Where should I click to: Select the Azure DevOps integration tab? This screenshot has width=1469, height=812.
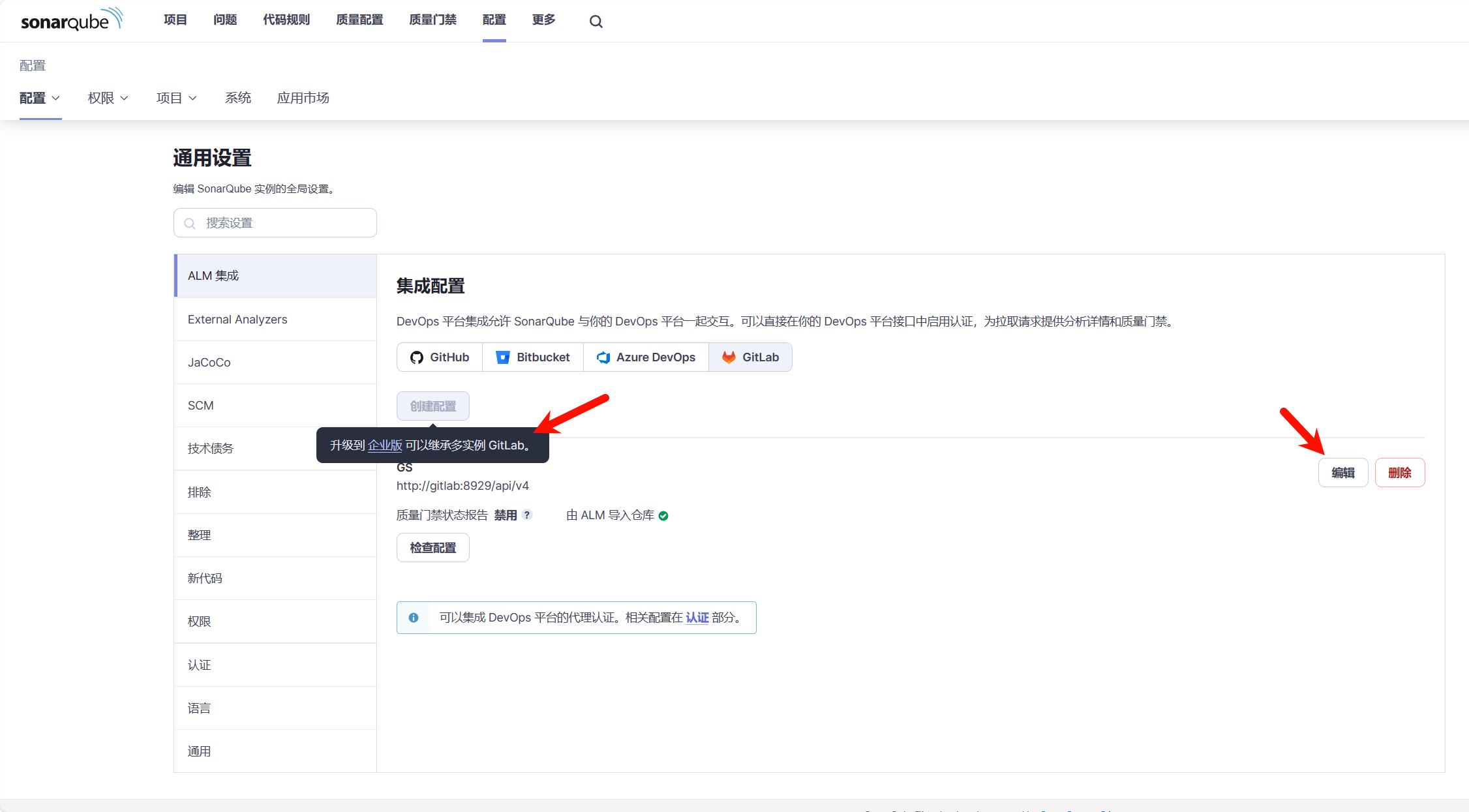(646, 357)
